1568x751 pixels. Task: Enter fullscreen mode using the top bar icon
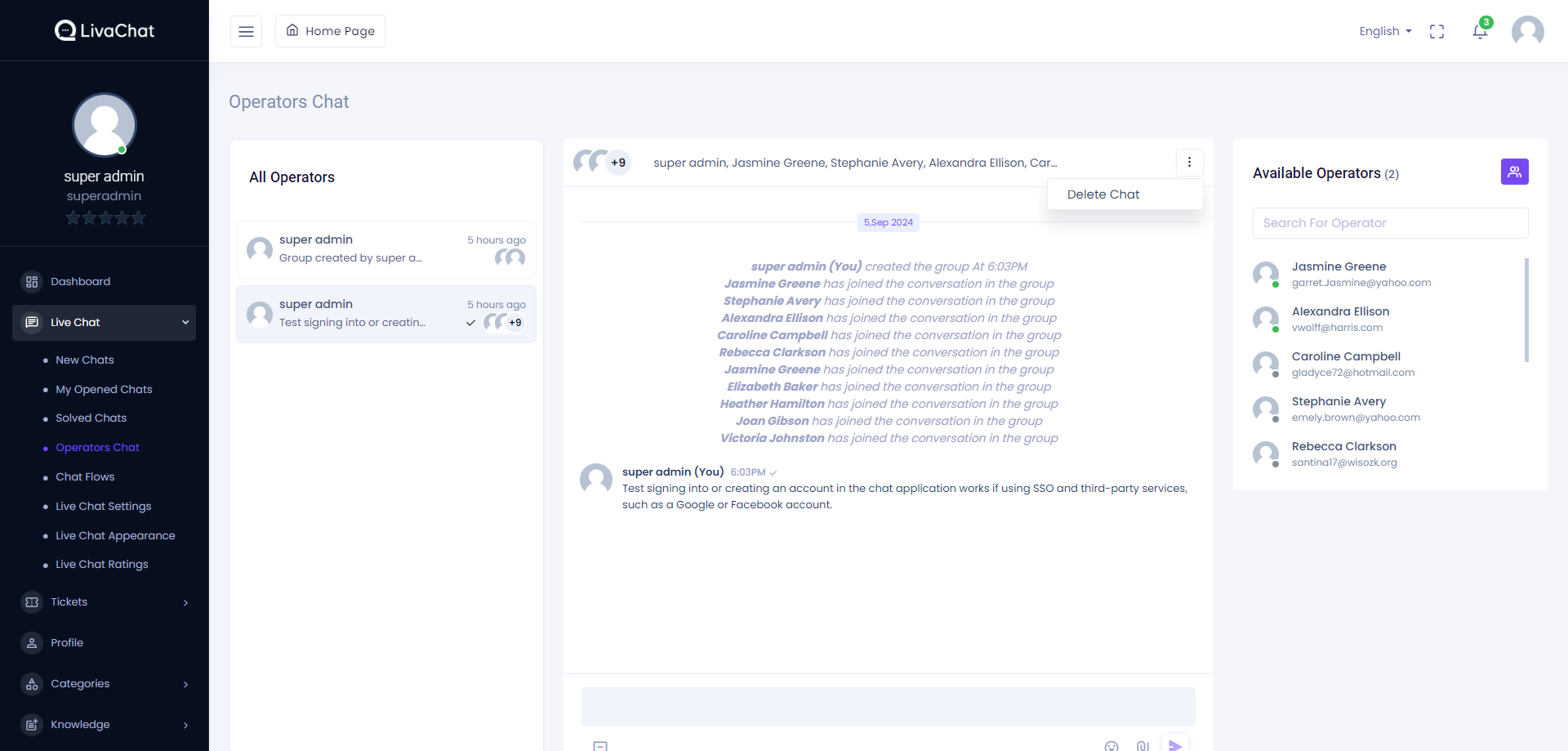pyautogui.click(x=1437, y=31)
